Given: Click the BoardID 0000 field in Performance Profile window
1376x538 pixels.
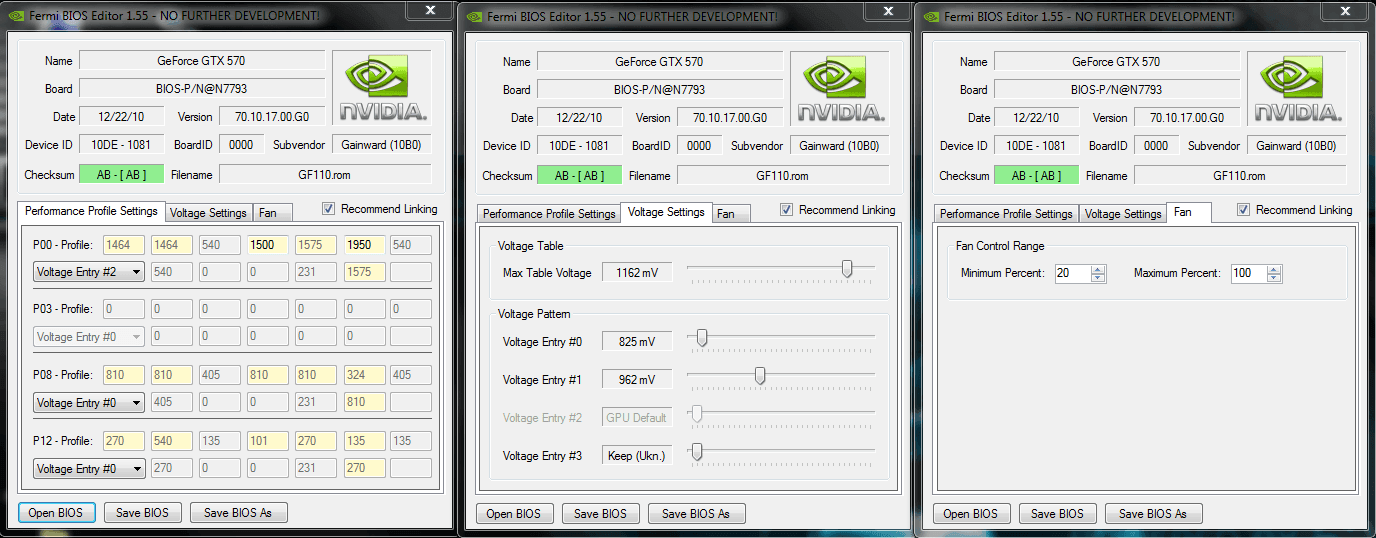Looking at the screenshot, I should (x=241, y=145).
